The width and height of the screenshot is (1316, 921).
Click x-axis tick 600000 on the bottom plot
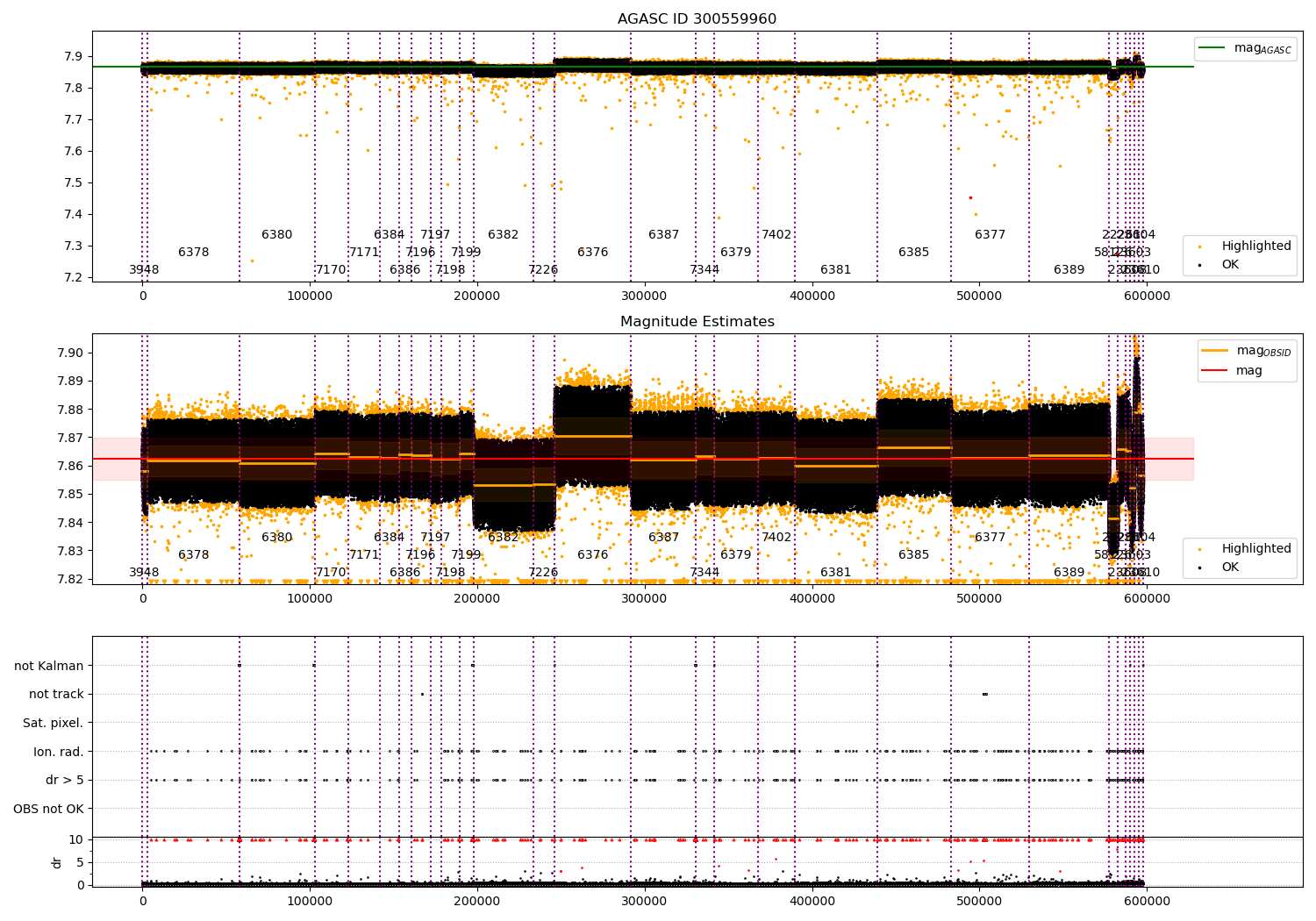coord(1147,901)
